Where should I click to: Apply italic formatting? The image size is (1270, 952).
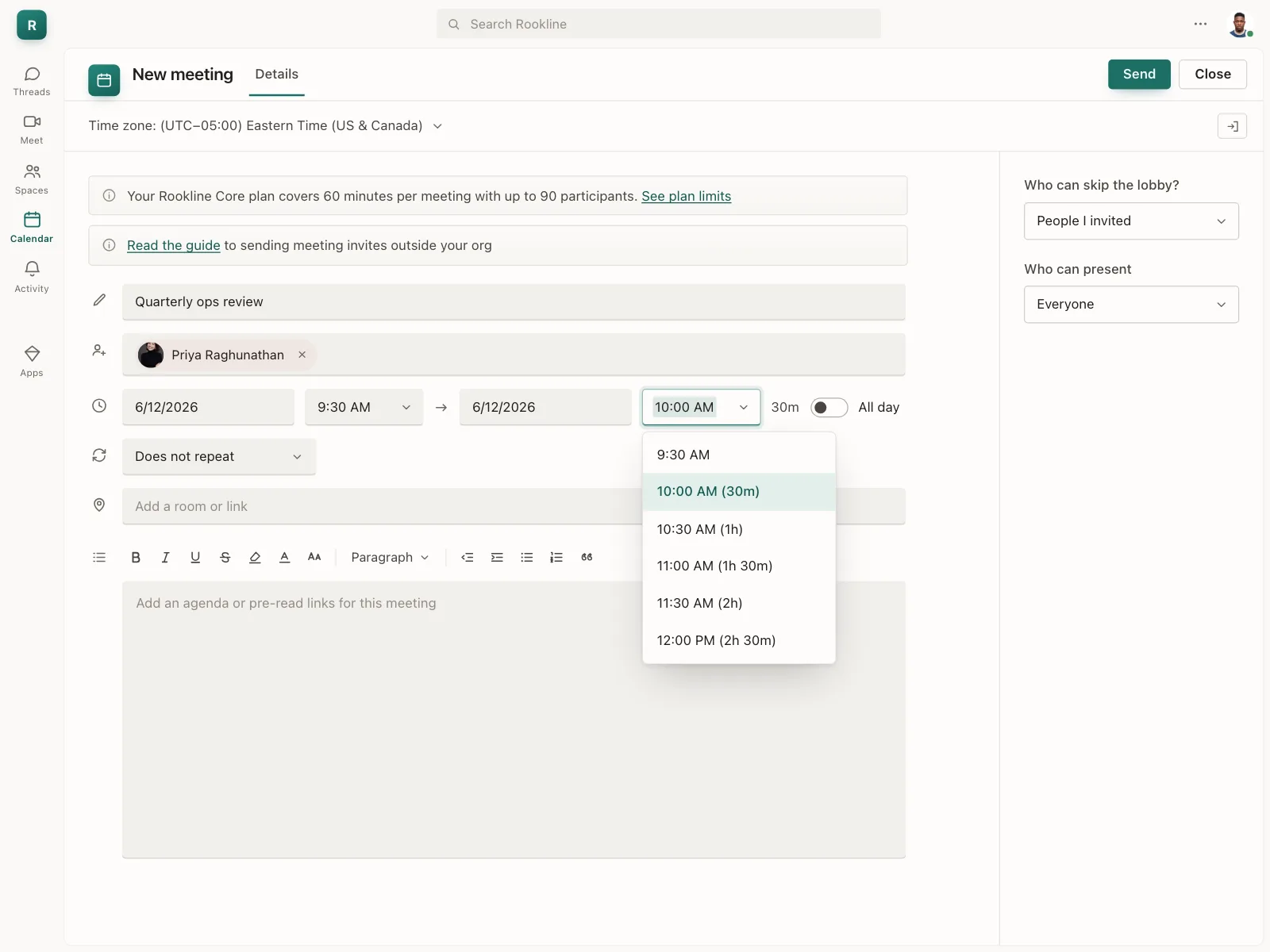click(x=165, y=557)
